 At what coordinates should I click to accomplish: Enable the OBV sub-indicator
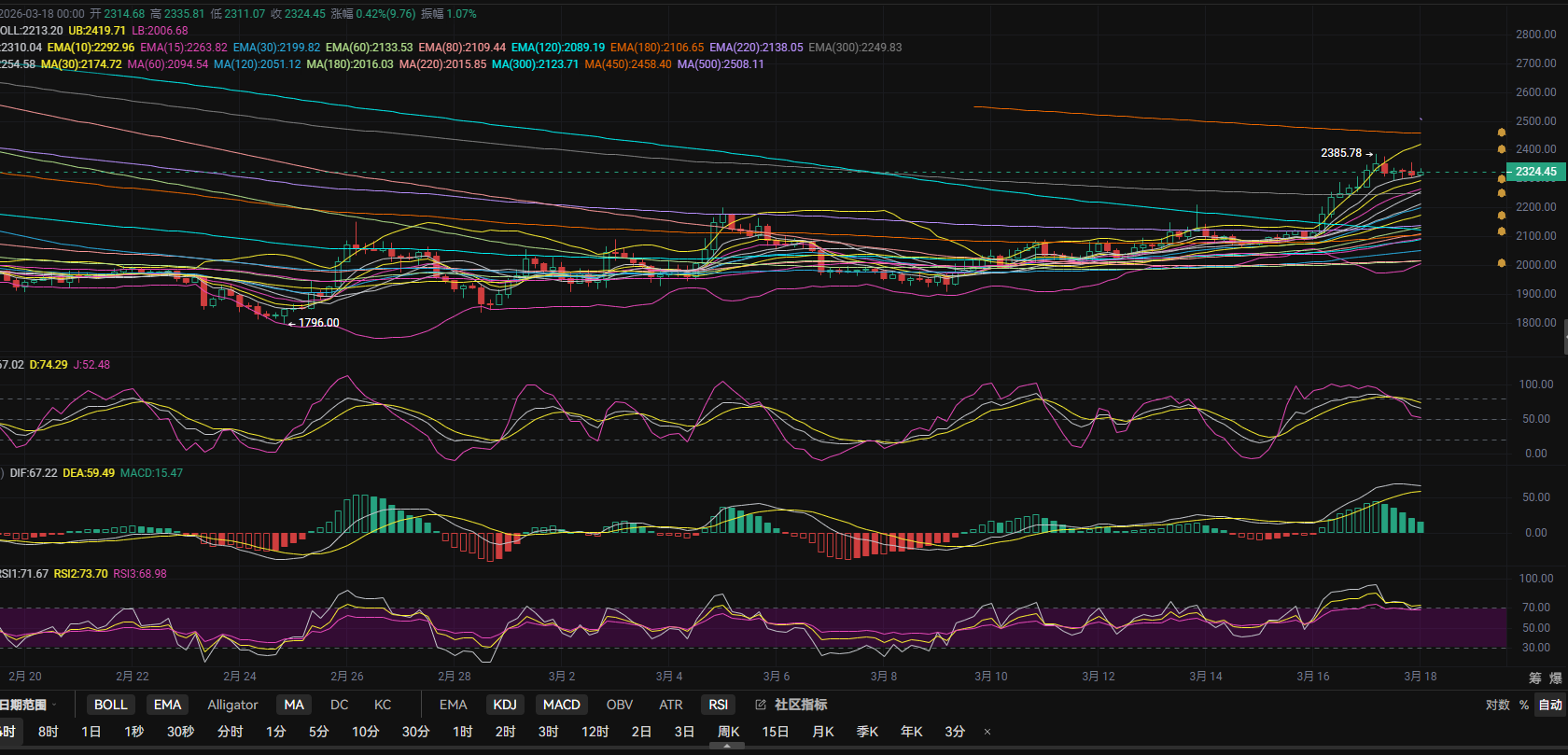[x=619, y=705]
